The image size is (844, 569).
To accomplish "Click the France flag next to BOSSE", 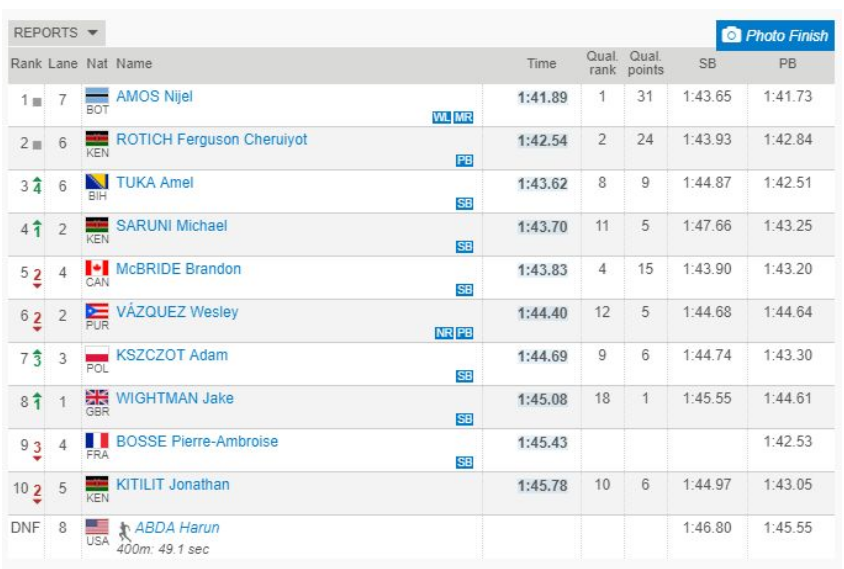I will 97,440.
